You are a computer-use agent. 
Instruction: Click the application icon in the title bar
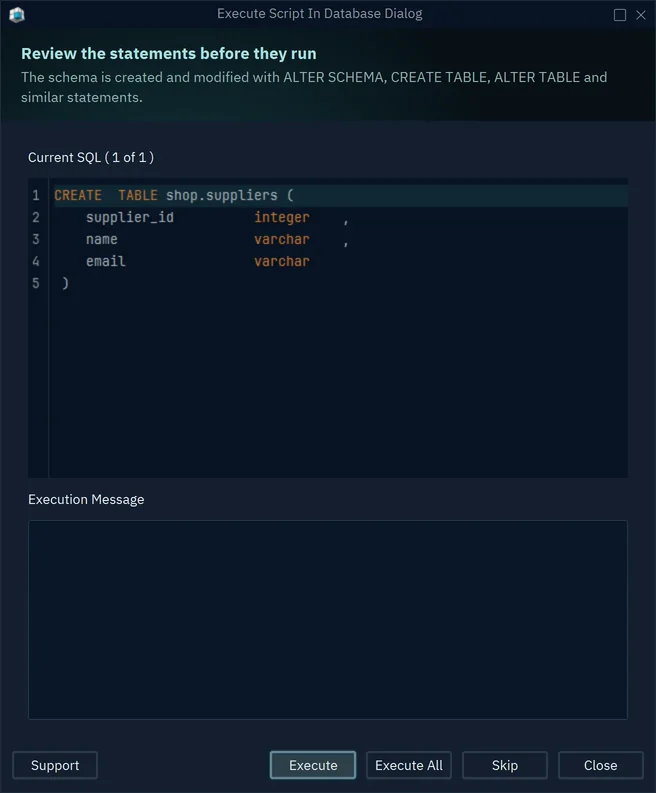(x=17, y=14)
